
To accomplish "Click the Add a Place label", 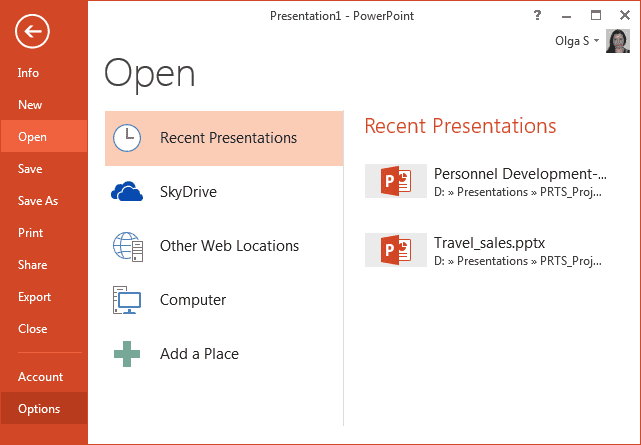I will point(199,354).
